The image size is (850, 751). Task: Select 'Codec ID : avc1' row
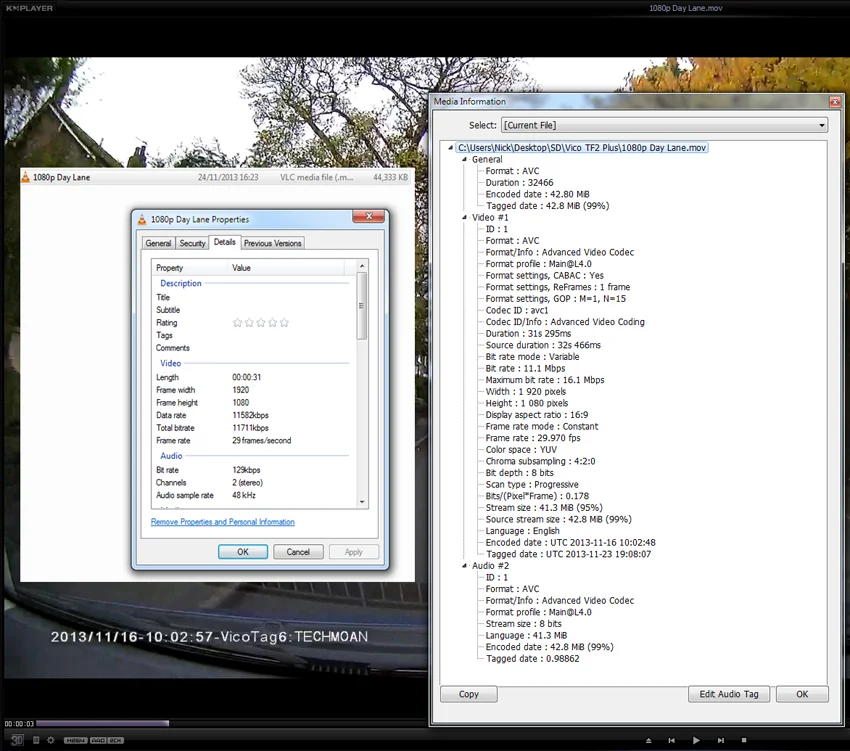coord(517,310)
